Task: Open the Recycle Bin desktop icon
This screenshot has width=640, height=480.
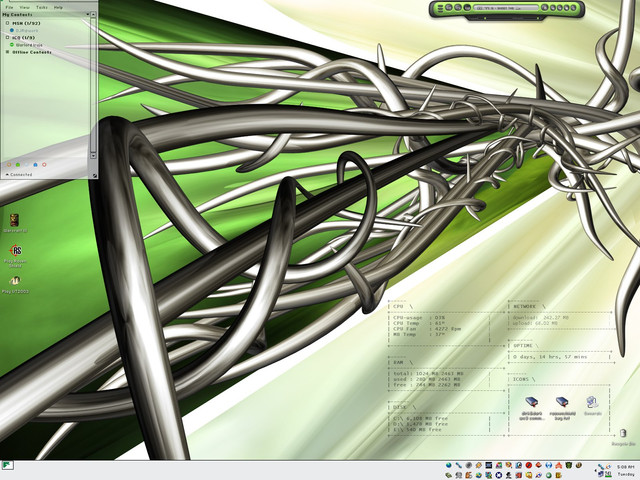Action: click(x=623, y=437)
